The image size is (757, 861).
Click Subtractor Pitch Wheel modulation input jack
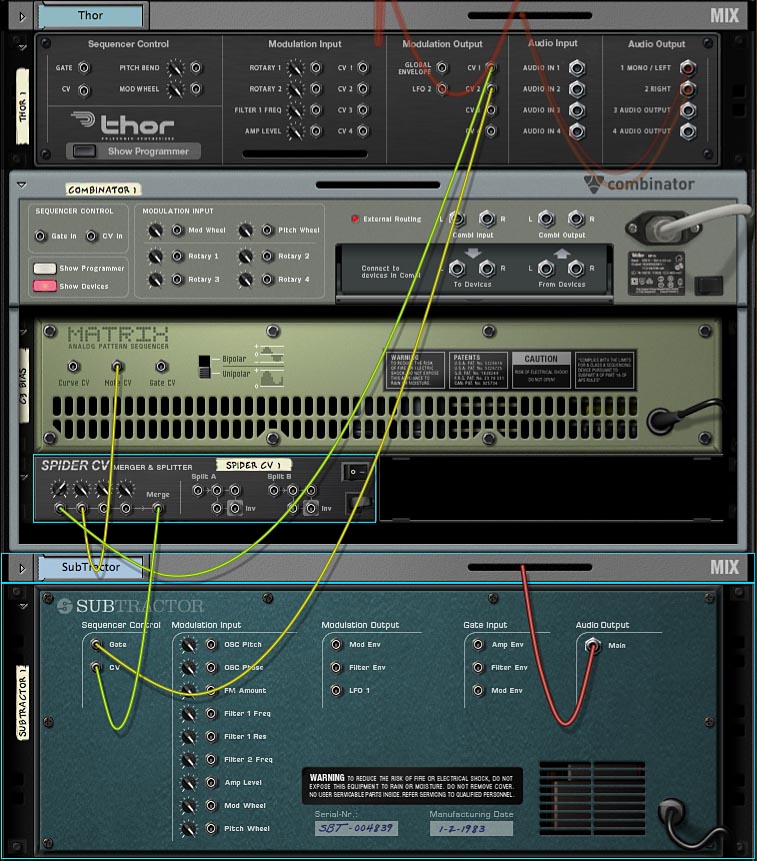pyautogui.click(x=211, y=828)
